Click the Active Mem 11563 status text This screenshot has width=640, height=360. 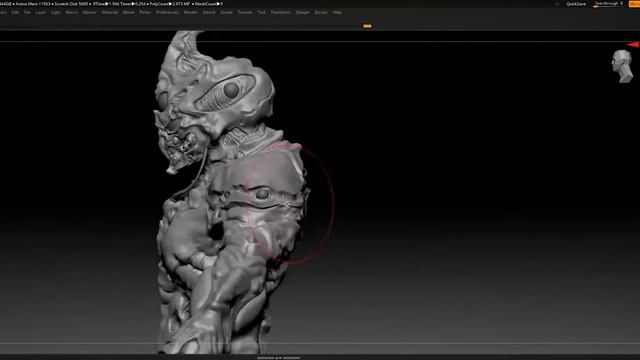click(33, 4)
